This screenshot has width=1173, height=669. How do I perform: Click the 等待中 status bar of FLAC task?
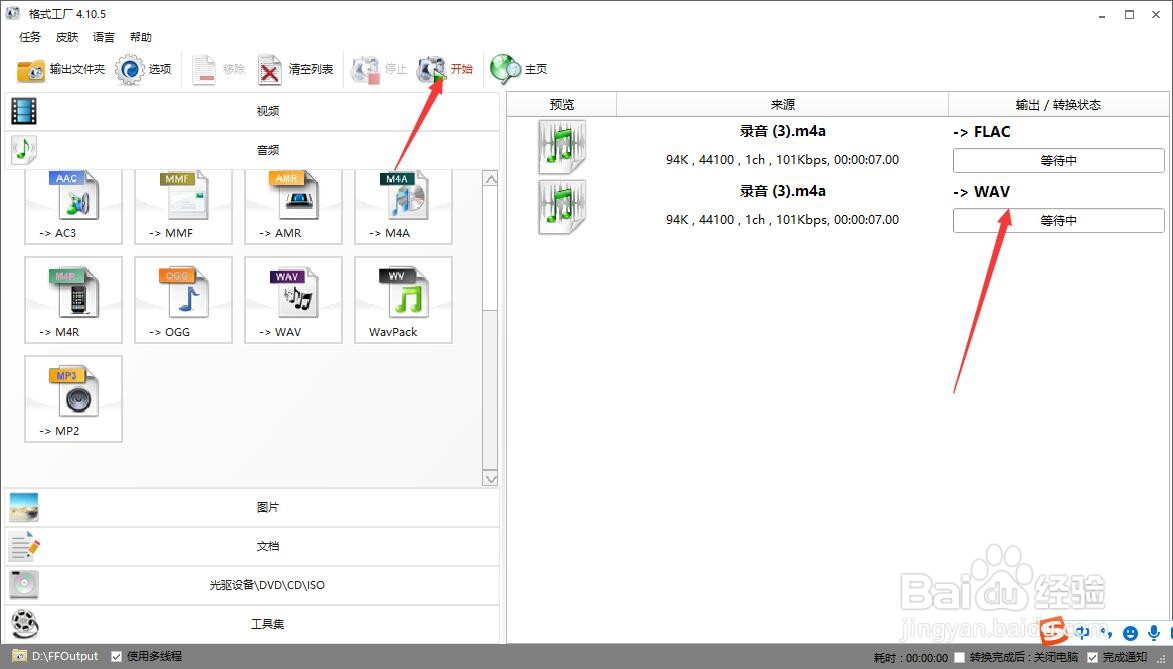click(x=1059, y=160)
